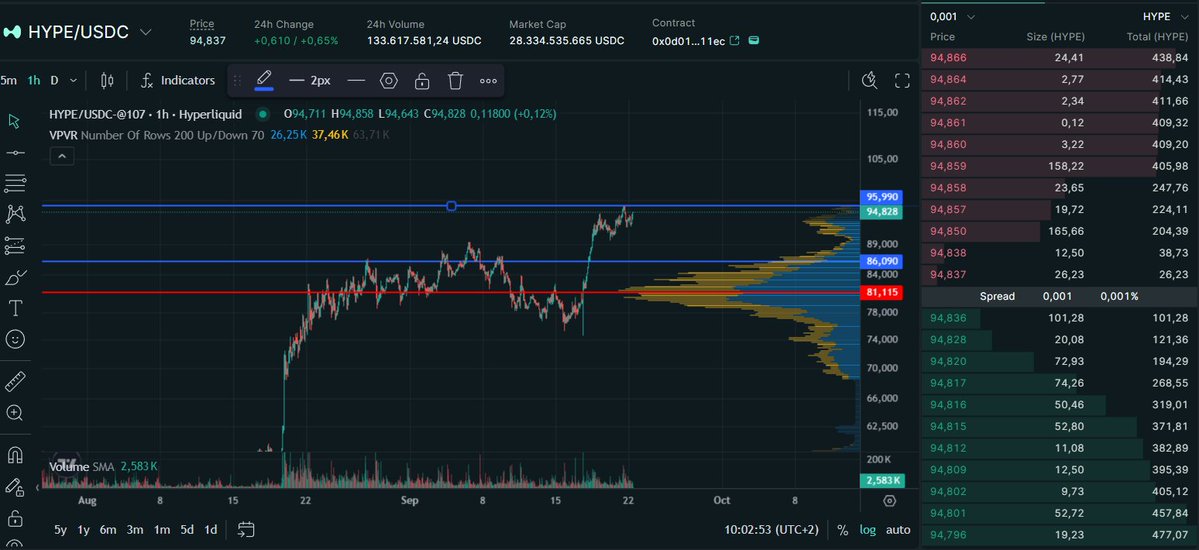Switch to the 1h timeframe
The height and width of the screenshot is (550, 1199).
click(34, 80)
